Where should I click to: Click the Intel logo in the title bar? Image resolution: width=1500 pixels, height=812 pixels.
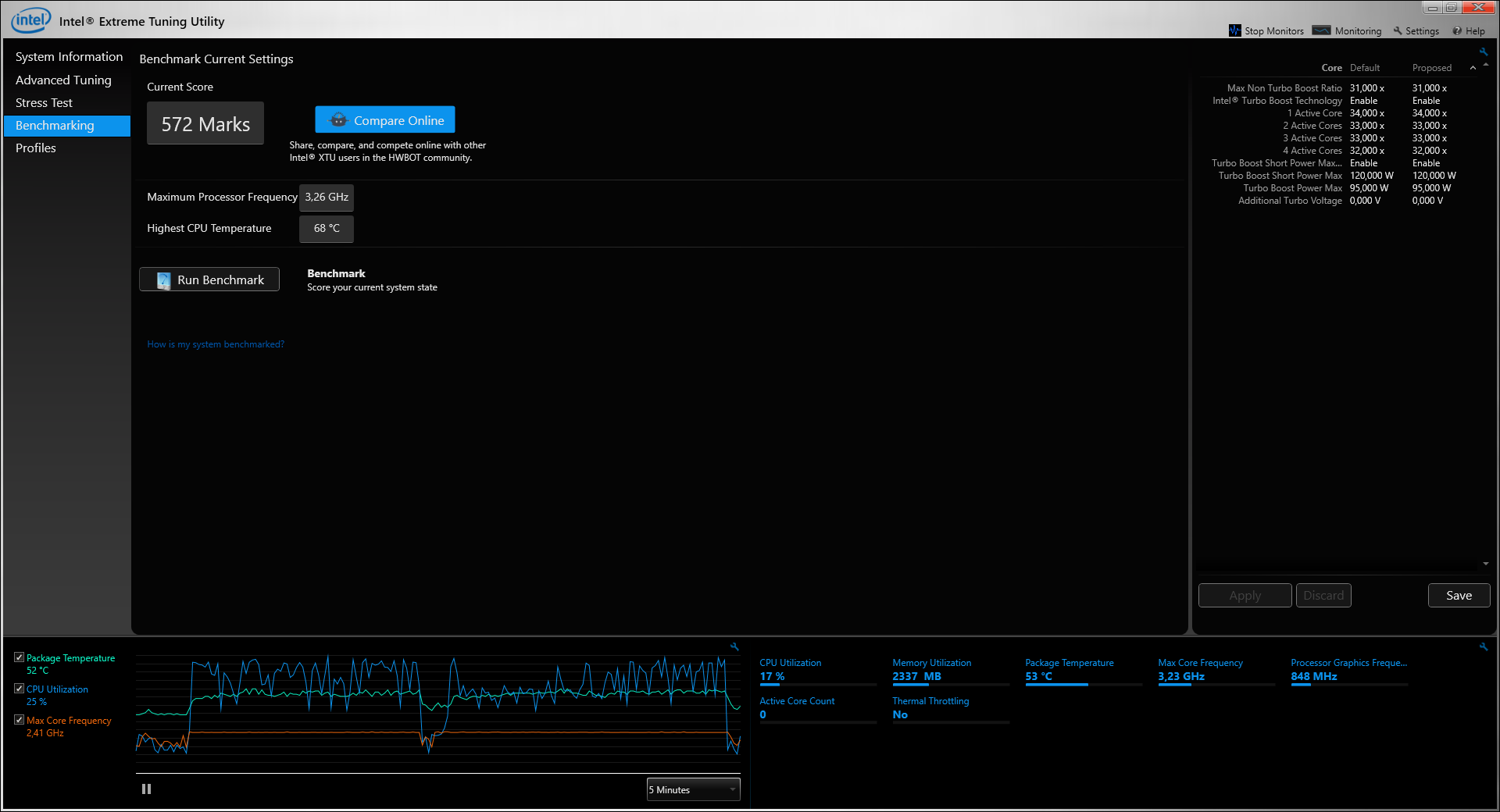31,20
